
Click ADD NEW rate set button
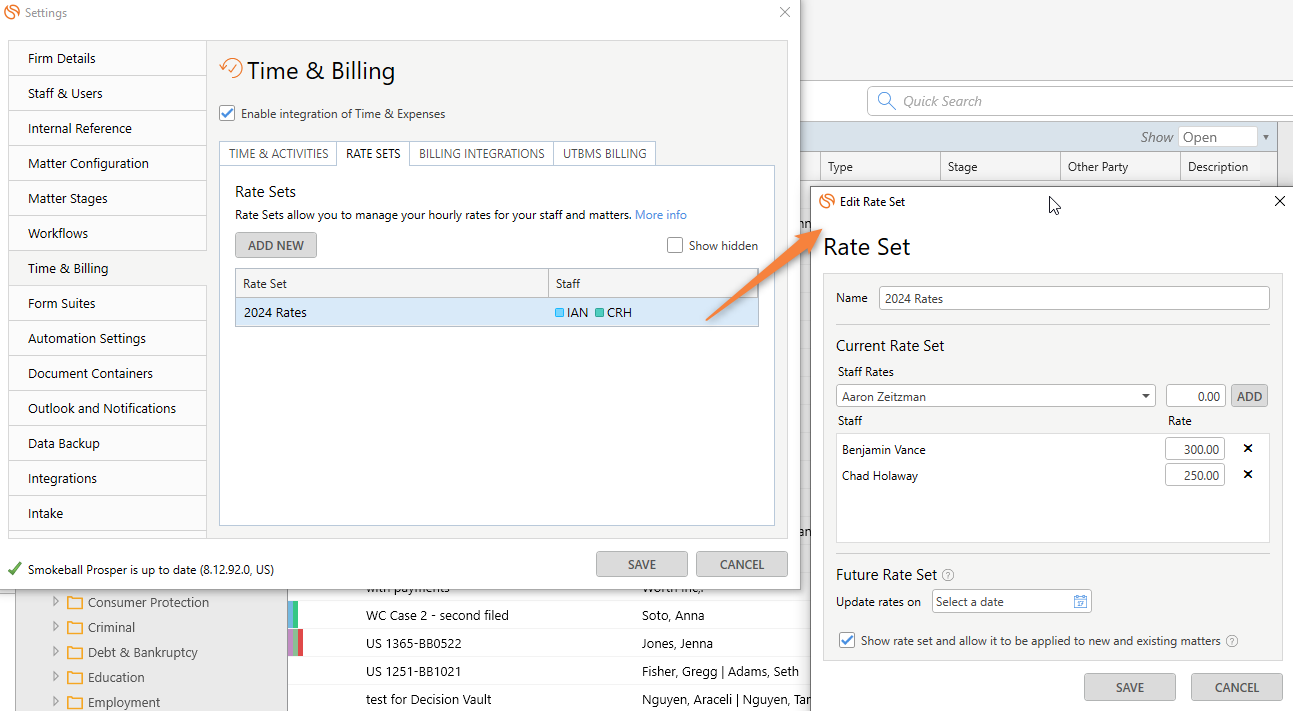click(x=276, y=245)
